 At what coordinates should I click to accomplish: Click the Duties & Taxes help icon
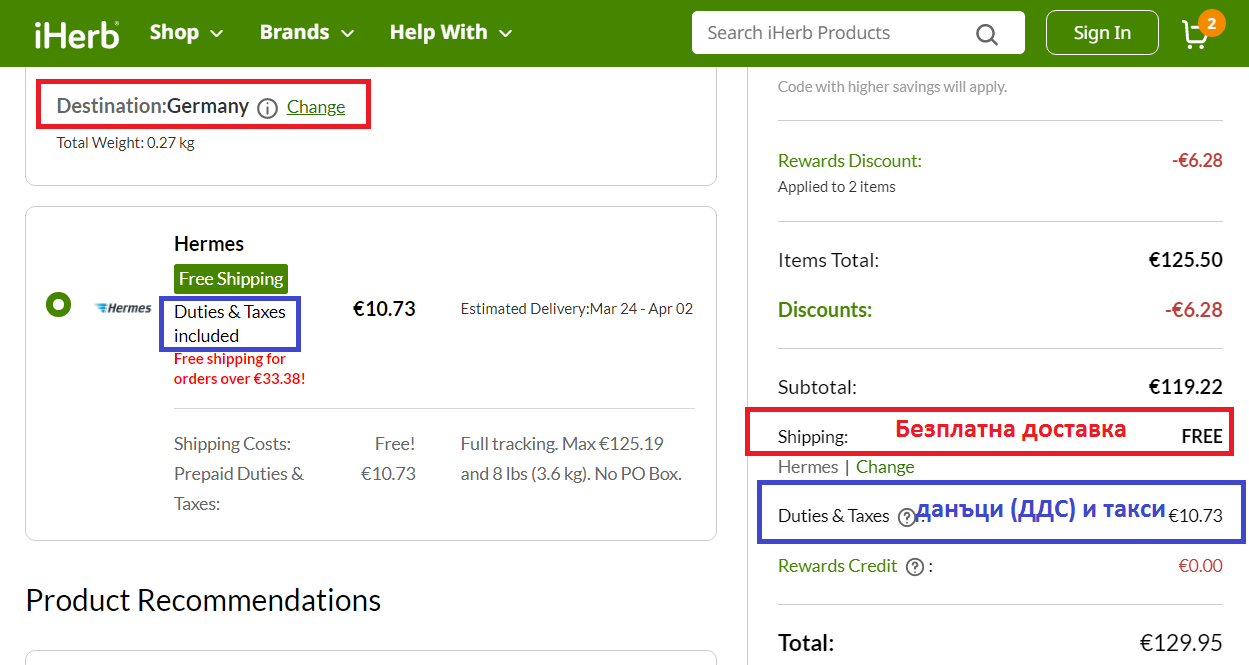[x=906, y=517]
